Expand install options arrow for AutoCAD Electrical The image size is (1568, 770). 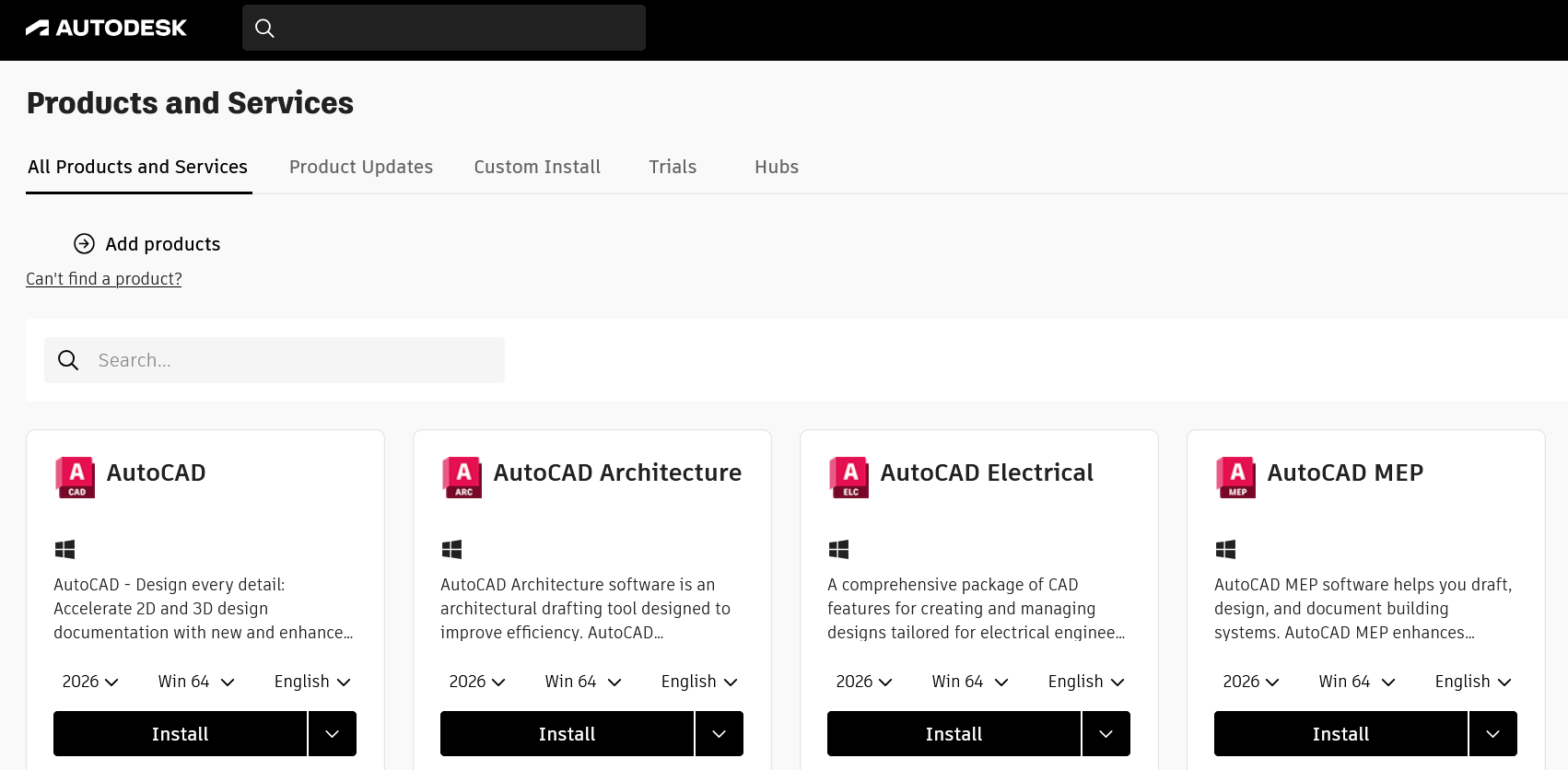coord(1106,734)
